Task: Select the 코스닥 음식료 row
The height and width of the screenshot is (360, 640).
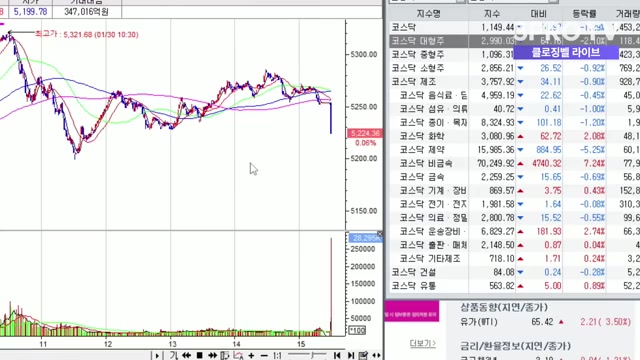Action: click(x=514, y=95)
